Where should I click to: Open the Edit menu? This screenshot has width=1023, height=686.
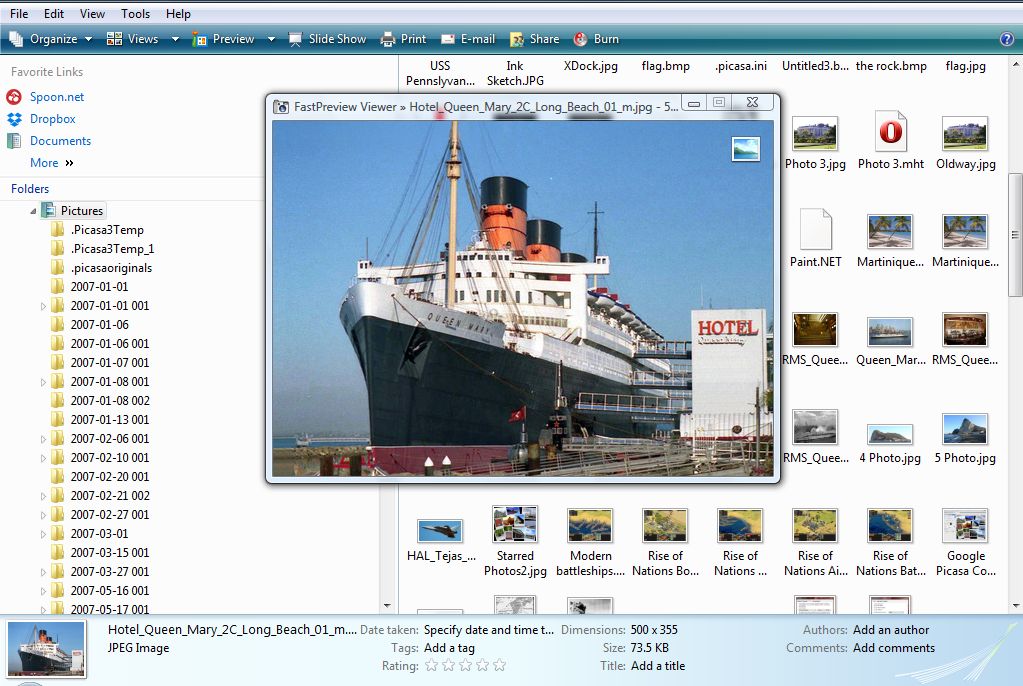pos(53,14)
